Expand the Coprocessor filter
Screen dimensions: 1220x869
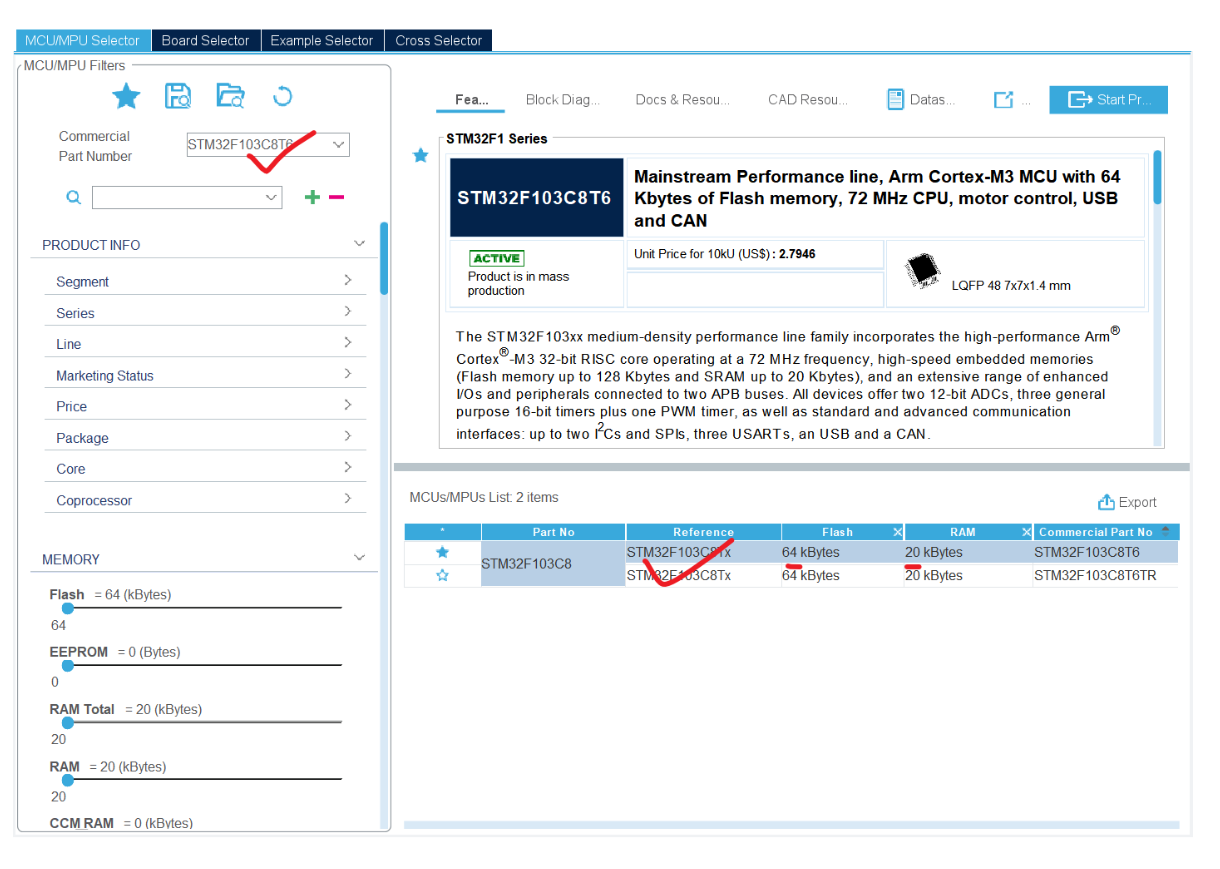pyautogui.click(x=347, y=499)
